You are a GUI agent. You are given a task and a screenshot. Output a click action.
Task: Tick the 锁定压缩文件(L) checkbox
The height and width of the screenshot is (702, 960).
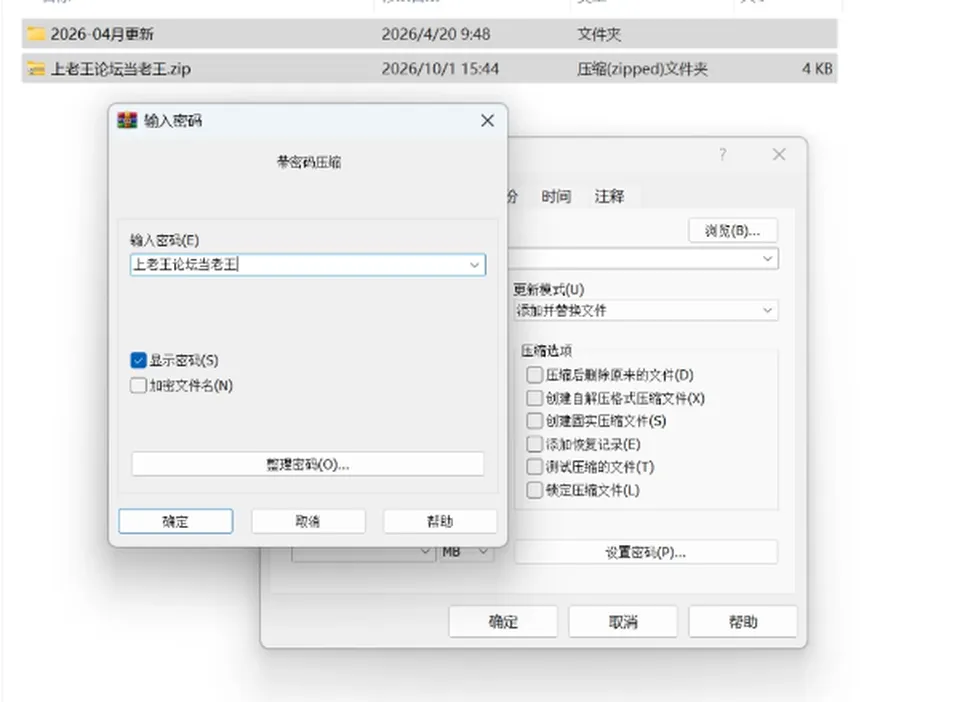click(534, 490)
